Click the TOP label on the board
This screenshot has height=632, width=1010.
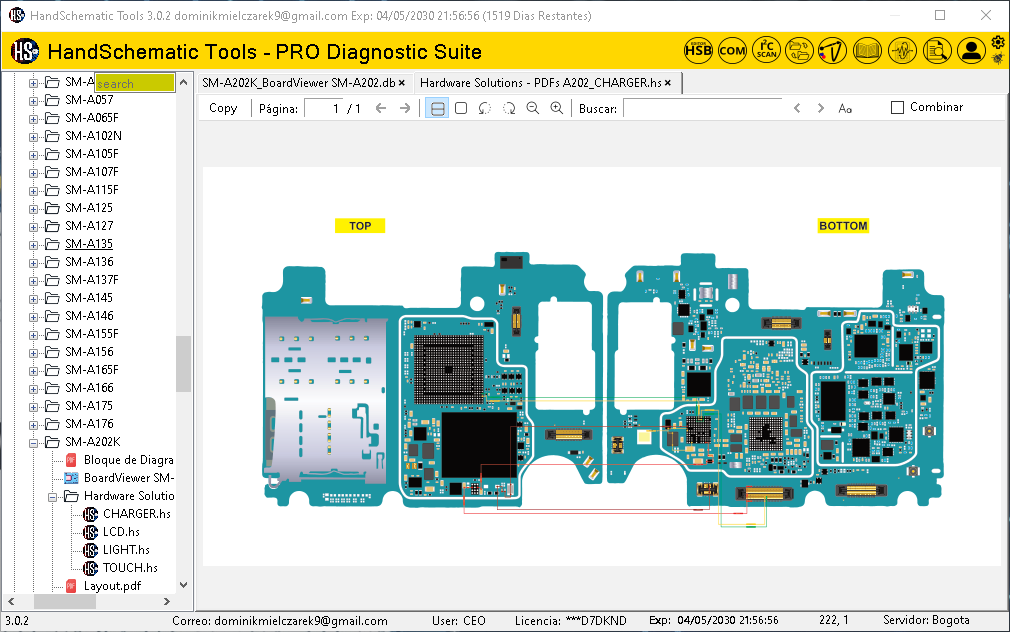360,225
